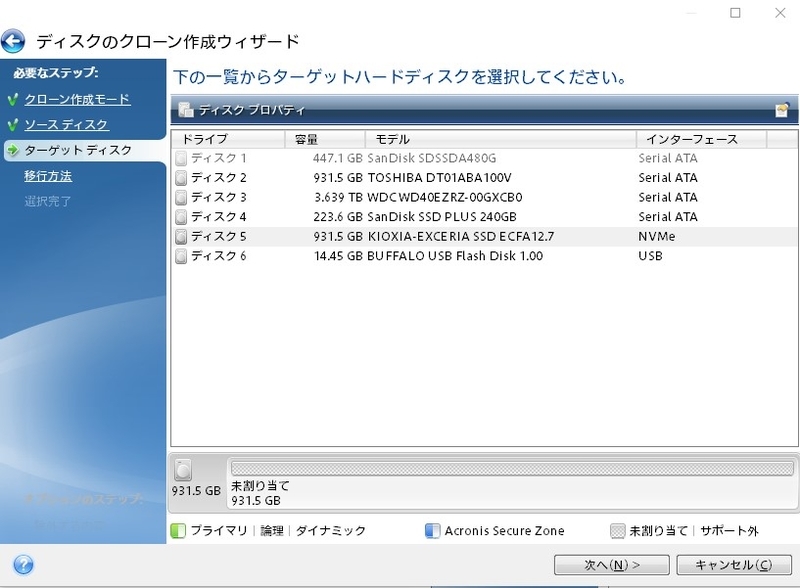Image resolution: width=800 pixels, height=588 pixels.
Task: Click the checkmark beside クローン作成モード
Action: click(13, 99)
